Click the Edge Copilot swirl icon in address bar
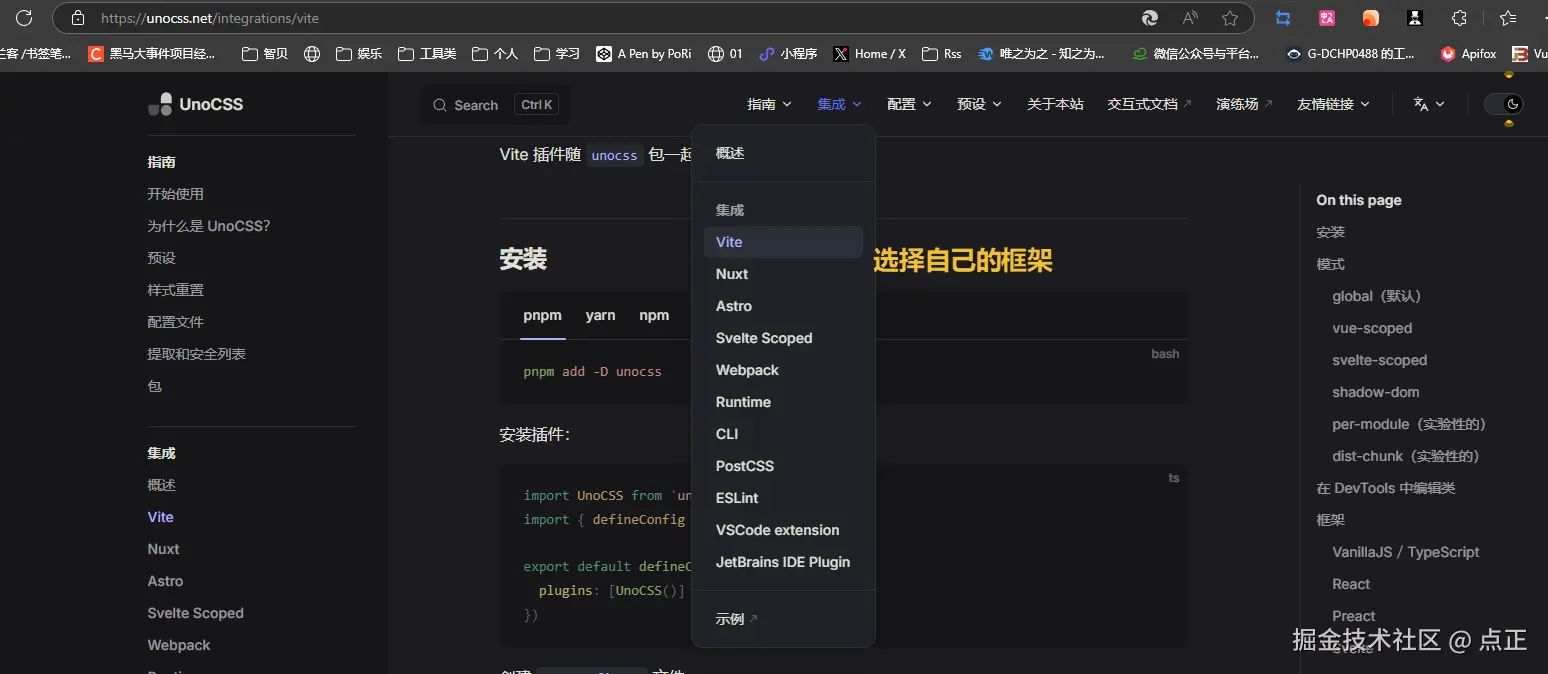 pyautogui.click(x=1151, y=18)
